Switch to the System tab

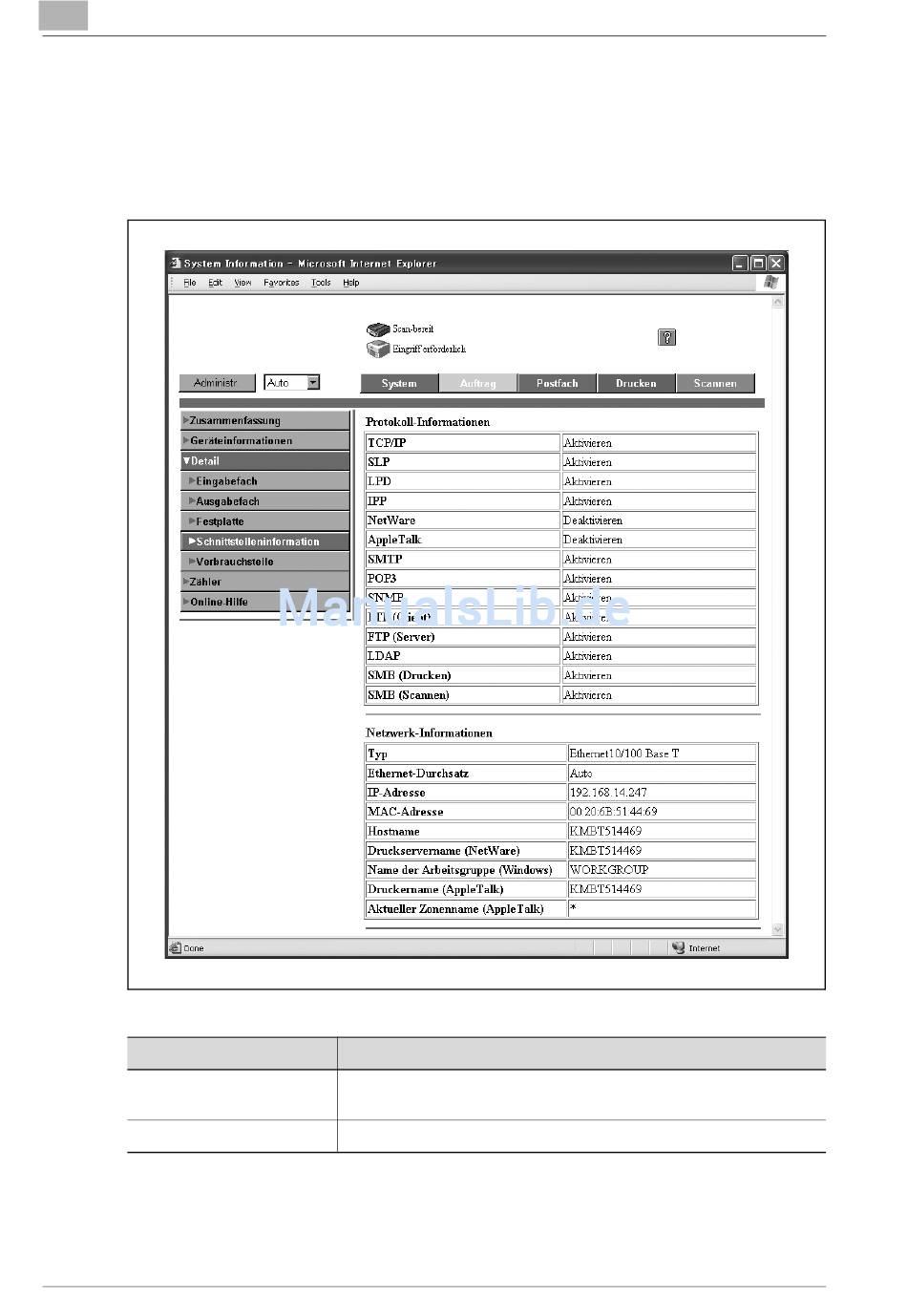click(399, 383)
